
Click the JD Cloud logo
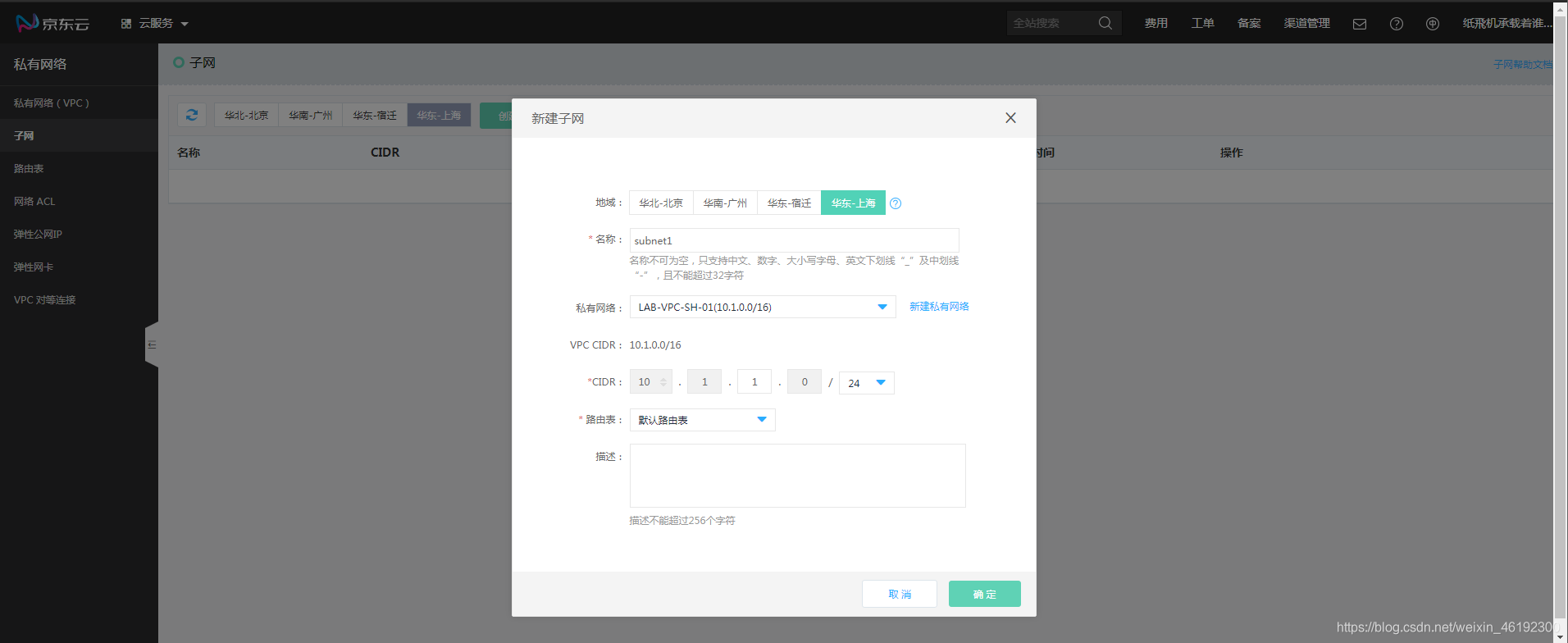[x=52, y=23]
